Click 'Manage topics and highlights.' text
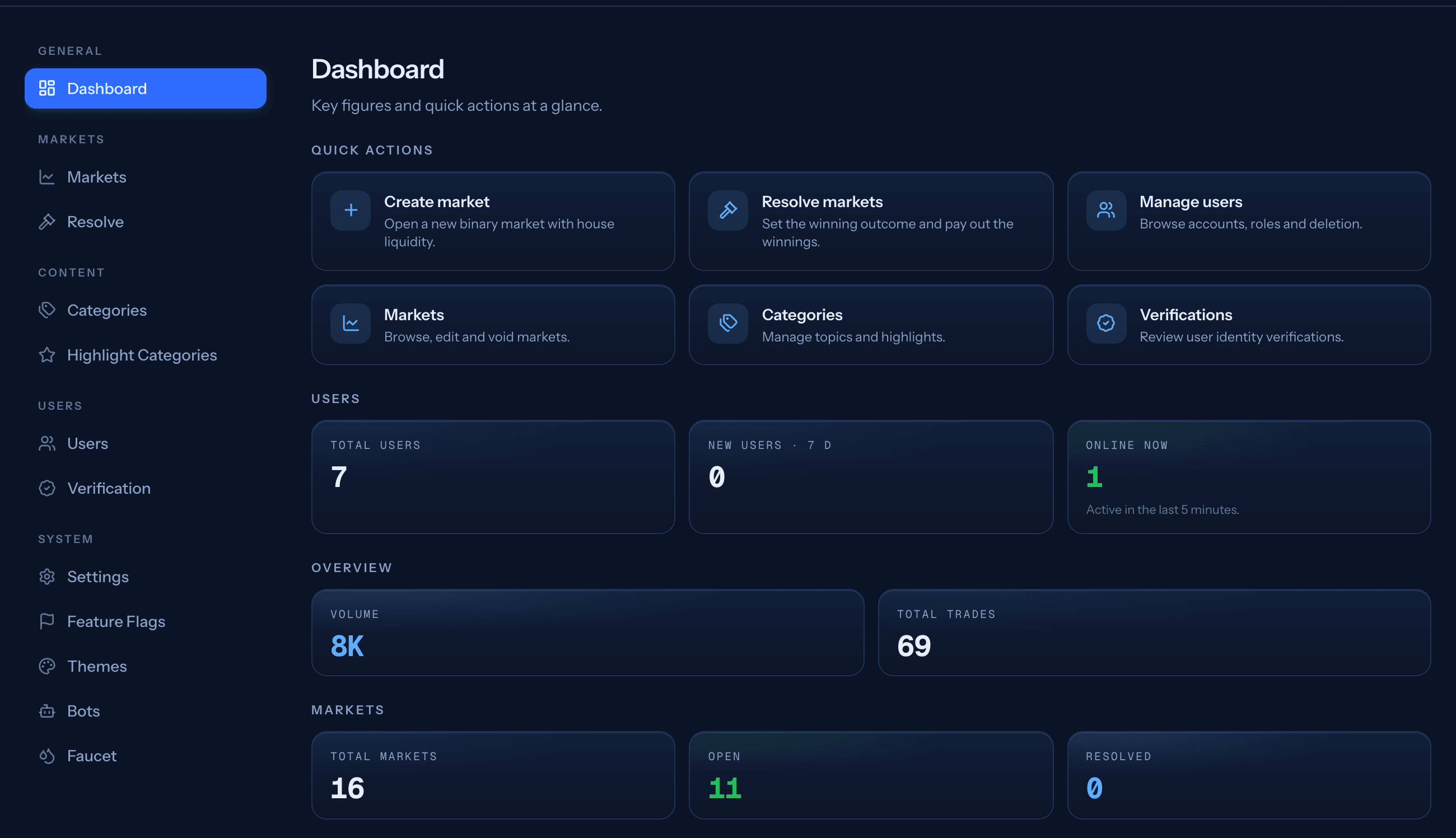1456x838 pixels. [x=853, y=336]
